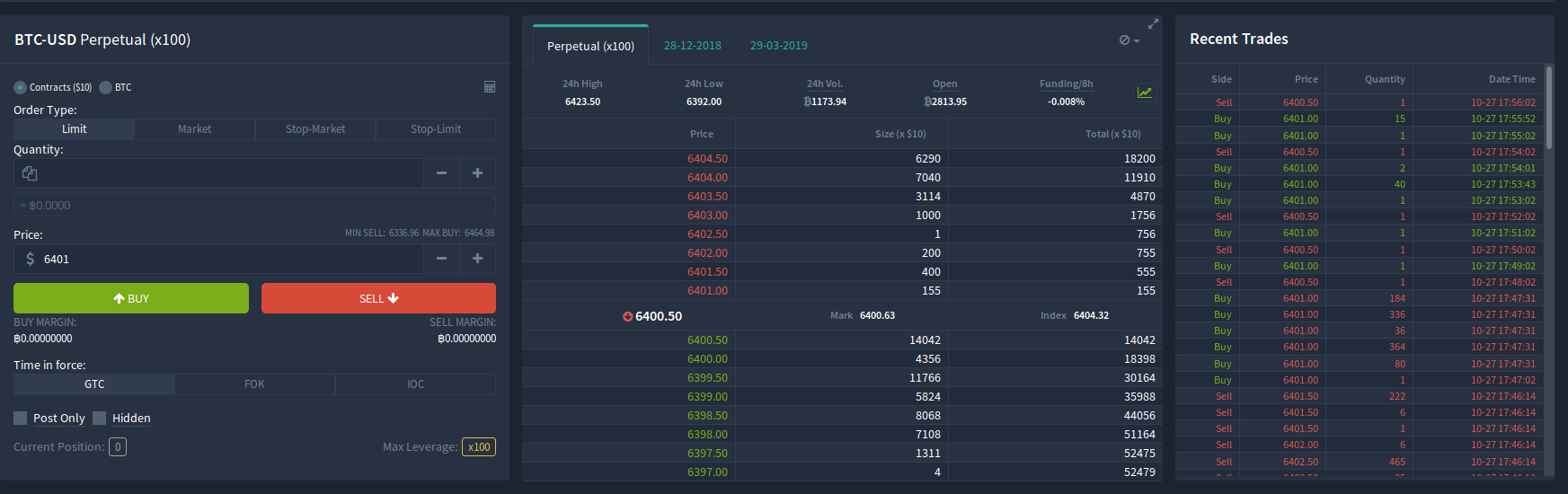Select Contracts ($10) radio option
The image size is (1568, 494).
(x=20, y=87)
